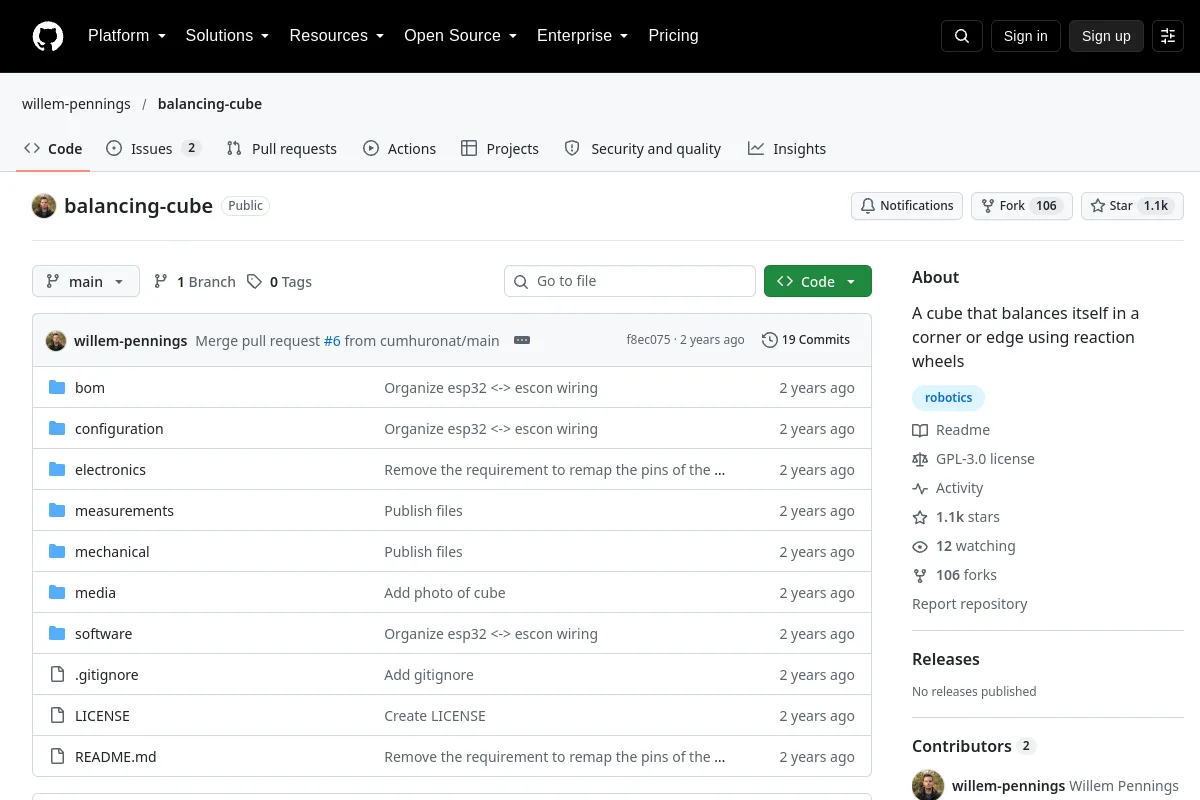Click the mechanical folder icon
The width and height of the screenshot is (1200, 800).
(x=57, y=552)
